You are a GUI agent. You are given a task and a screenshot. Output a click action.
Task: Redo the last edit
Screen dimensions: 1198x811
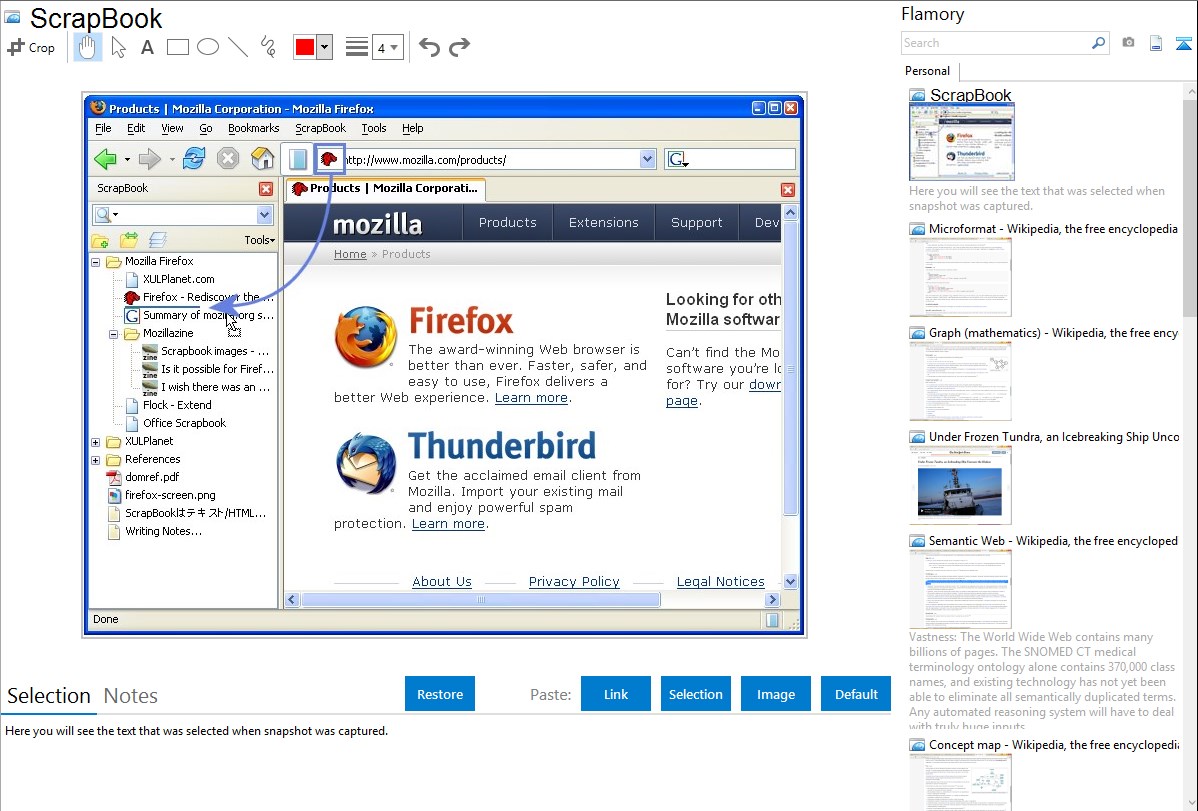[x=459, y=47]
